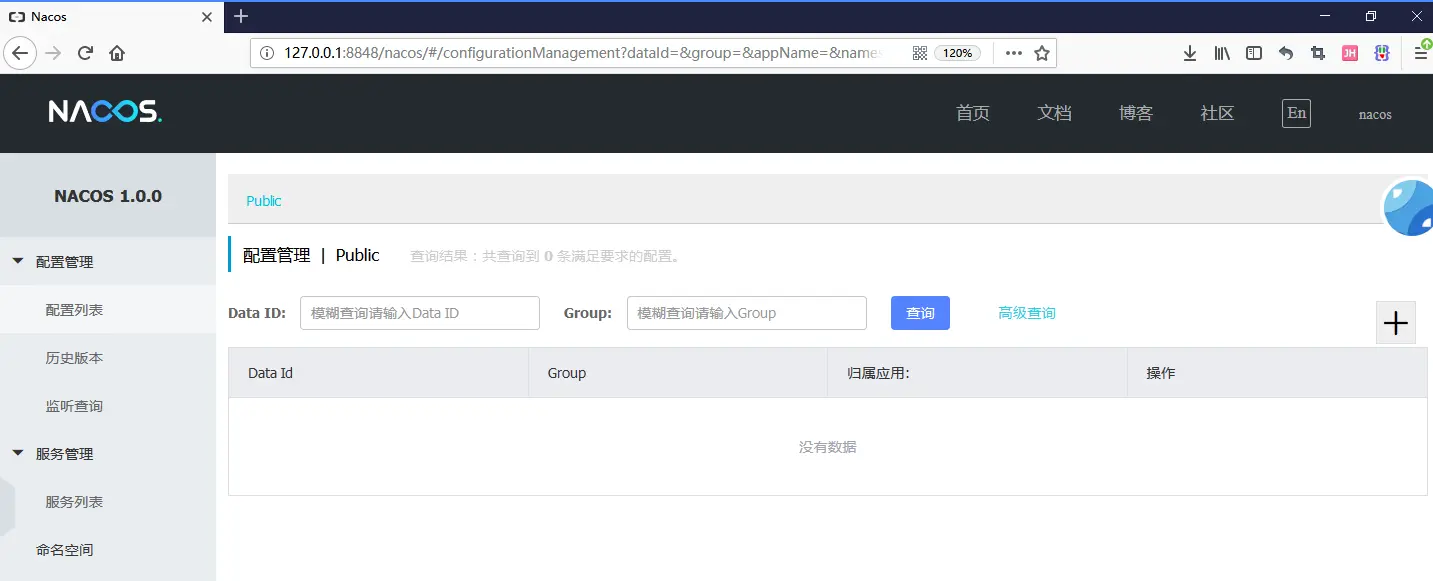Viewport: 1433px width, 581px height.
Task: Click the blue floating assistant circle icon
Action: (x=1409, y=208)
